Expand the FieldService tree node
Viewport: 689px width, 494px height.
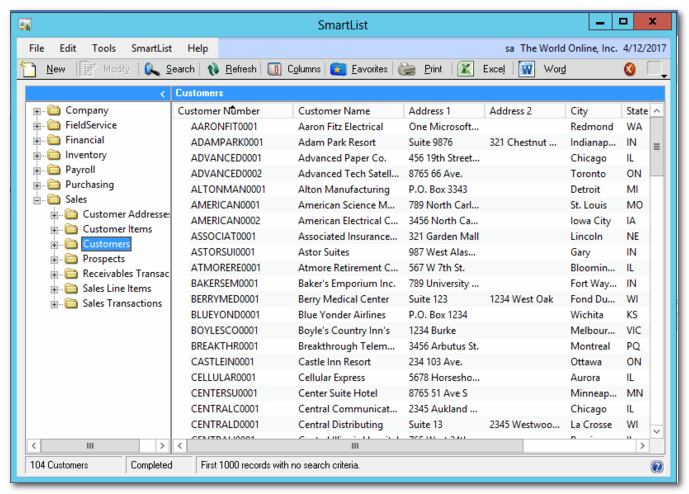tap(37, 126)
